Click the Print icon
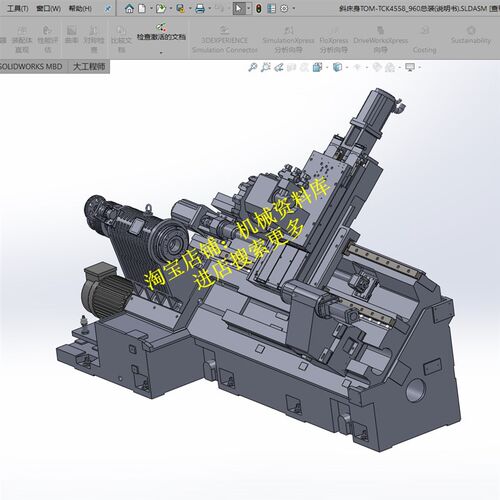Viewport: 500px width, 500px height. coord(200,9)
